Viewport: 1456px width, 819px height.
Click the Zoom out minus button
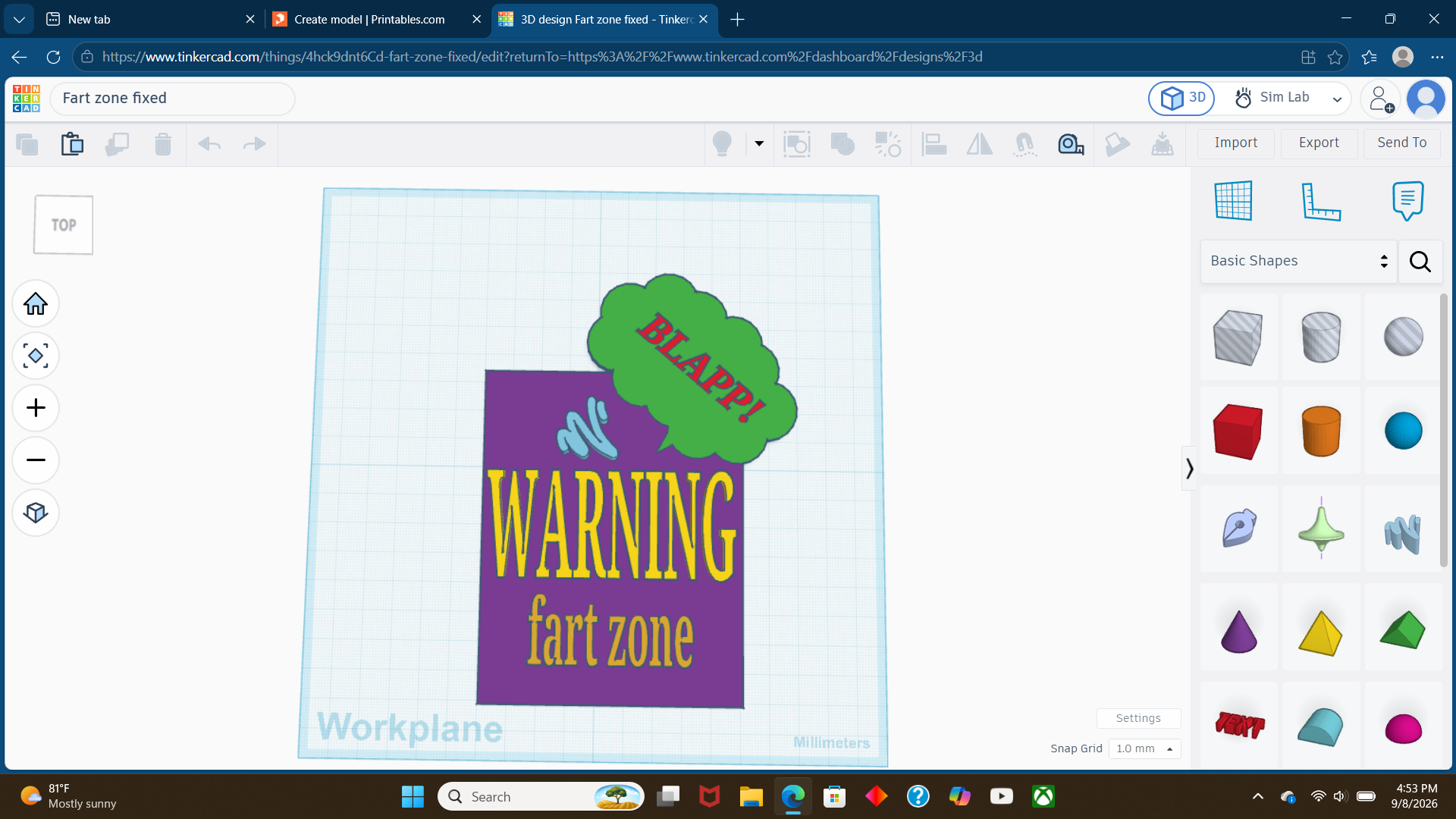click(x=36, y=460)
